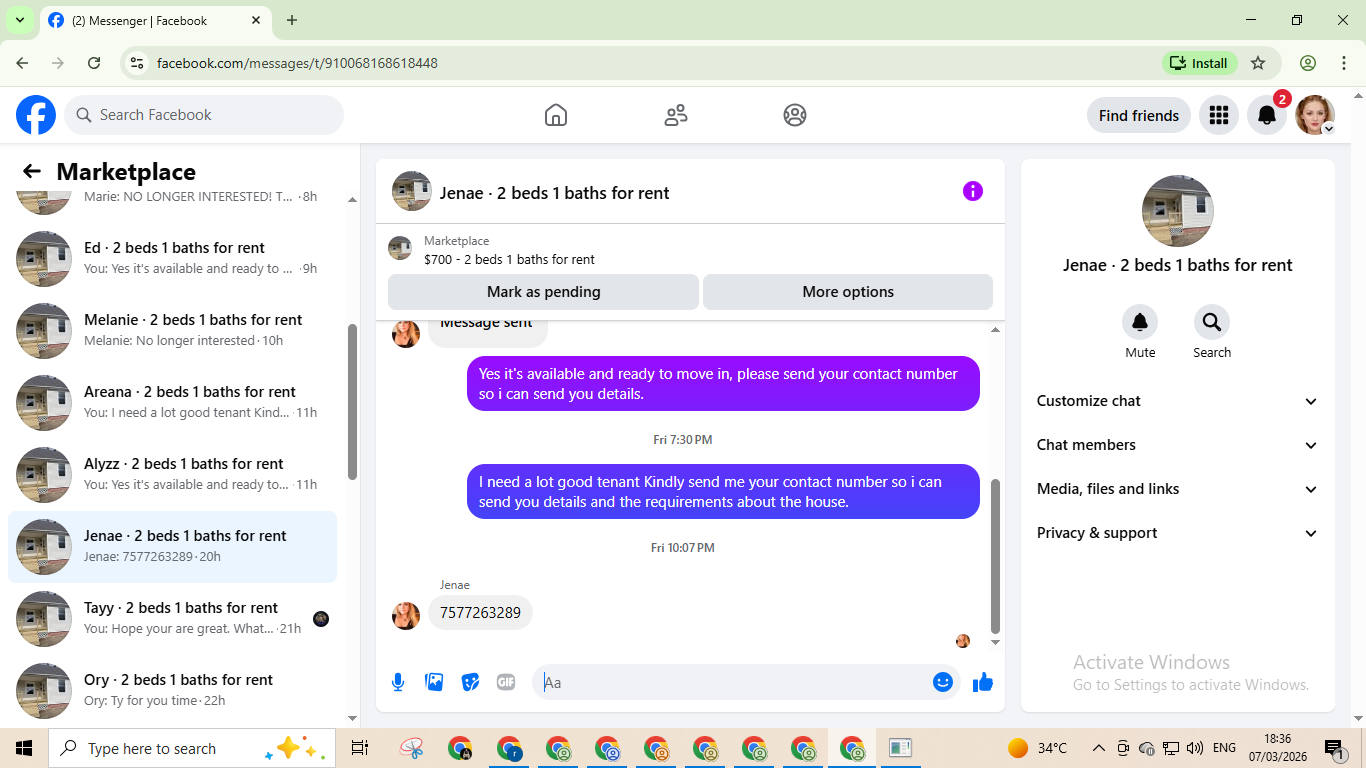Go back using the Marketplace arrow

pyautogui.click(x=32, y=172)
